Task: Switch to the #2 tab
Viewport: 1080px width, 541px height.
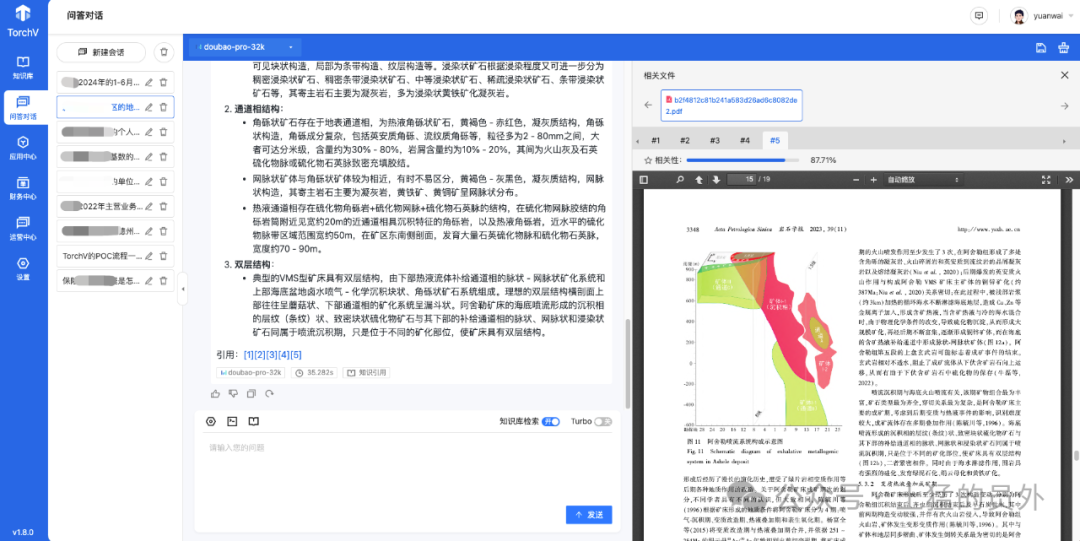Action: 685,141
